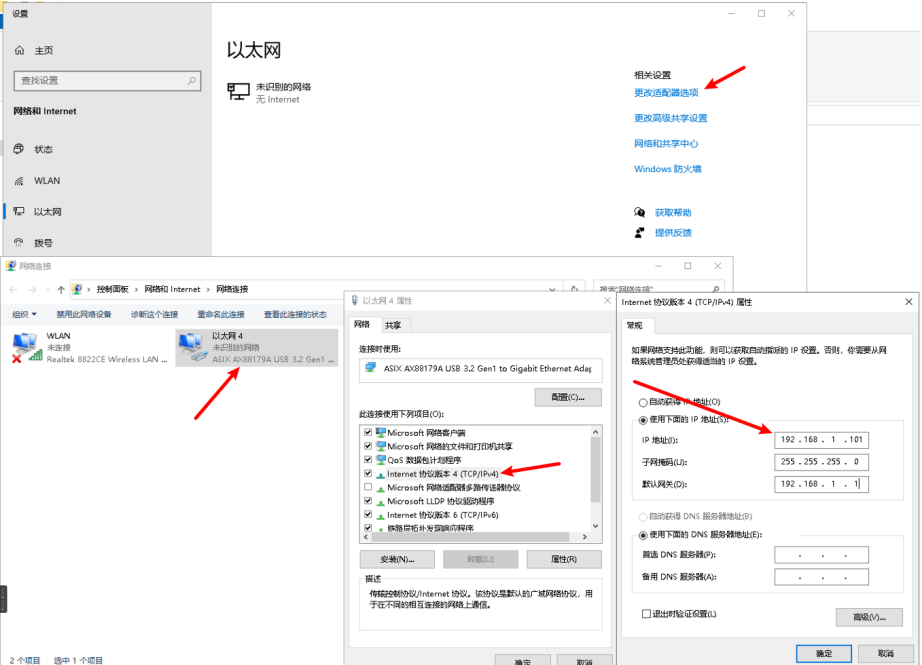Screen dimensions: 922x665
Task: Uncheck QoS 数据包计划程序 checkbox
Action: pos(368,459)
